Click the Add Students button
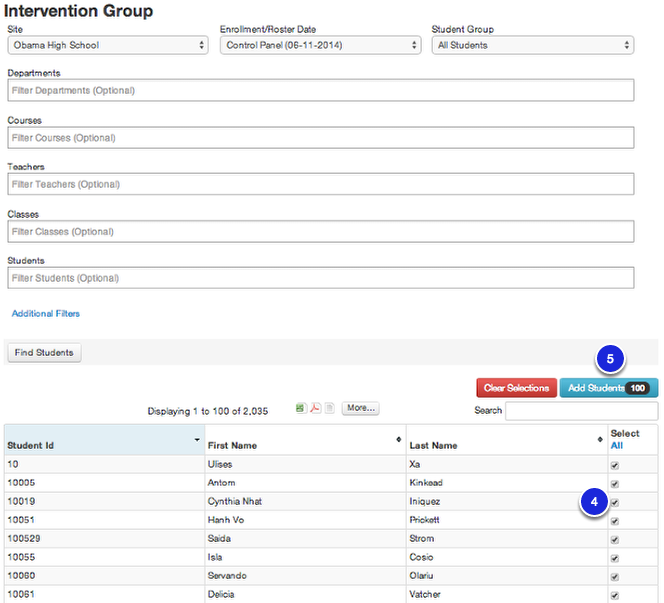 (x=609, y=388)
